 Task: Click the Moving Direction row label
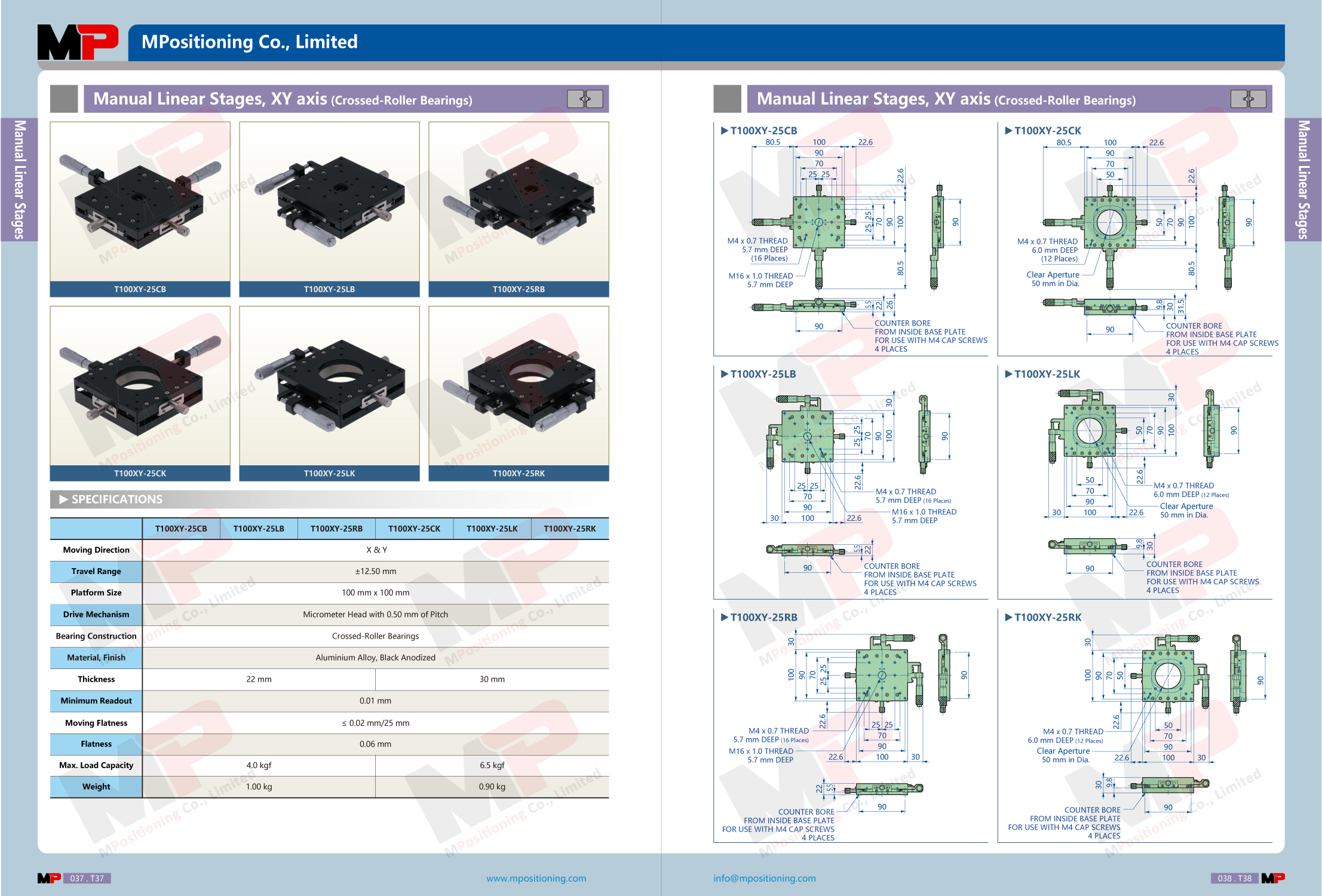96,550
